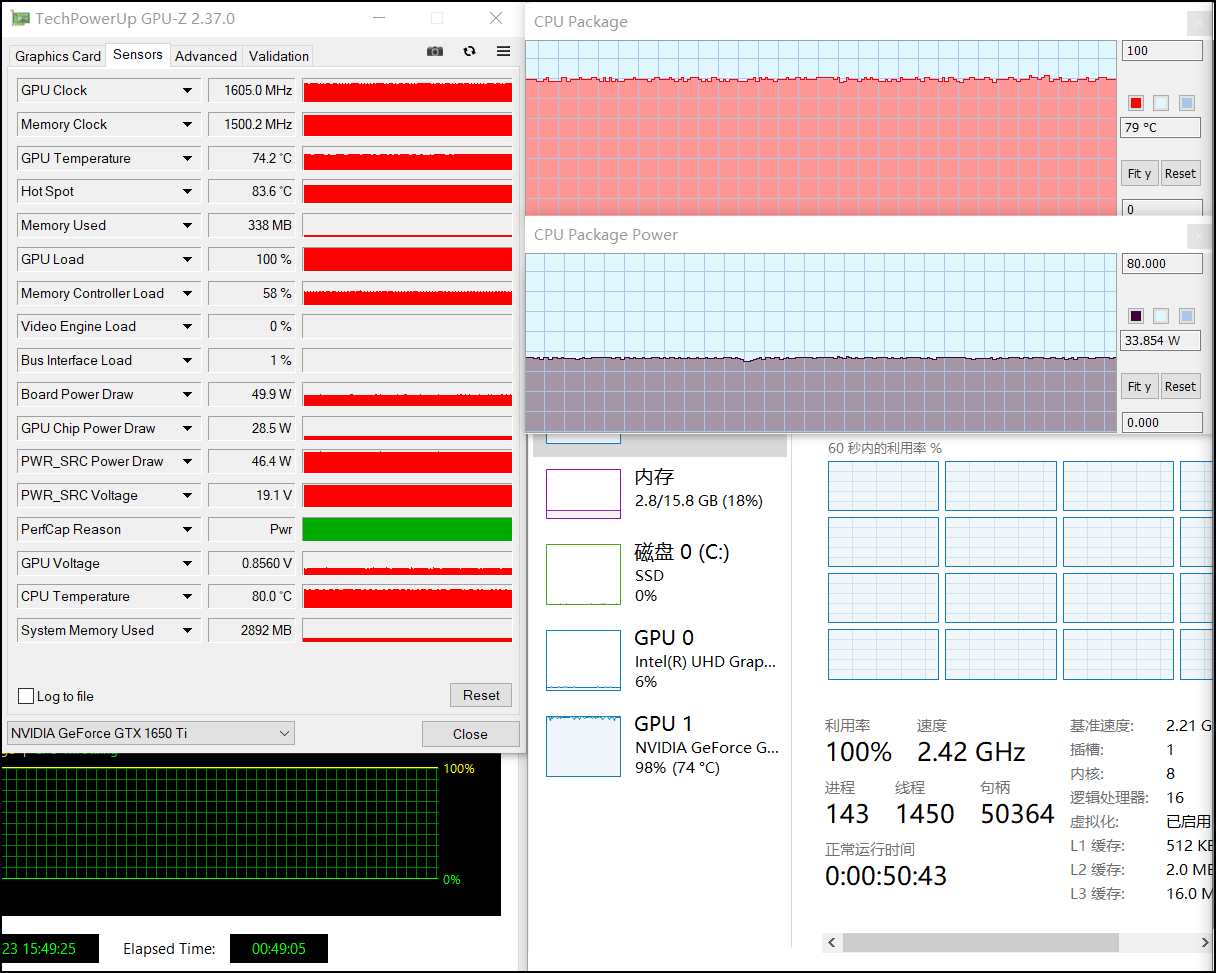Enable the Log to file checkbox
Viewport: 1216px width, 973px height.
pyautogui.click(x=27, y=696)
